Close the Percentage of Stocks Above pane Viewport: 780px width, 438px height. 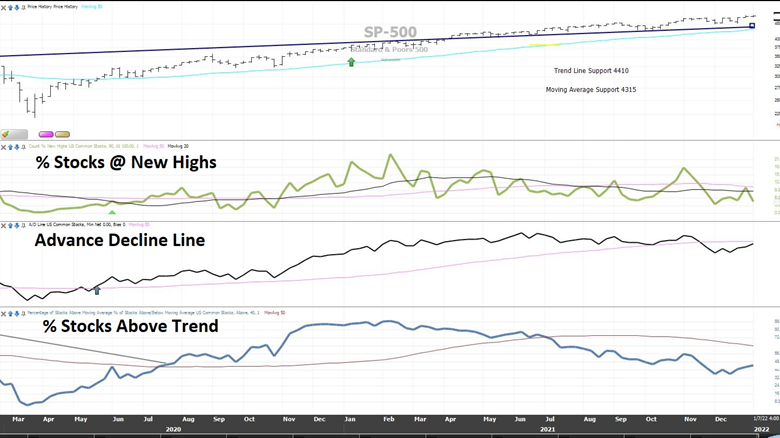tap(5, 312)
